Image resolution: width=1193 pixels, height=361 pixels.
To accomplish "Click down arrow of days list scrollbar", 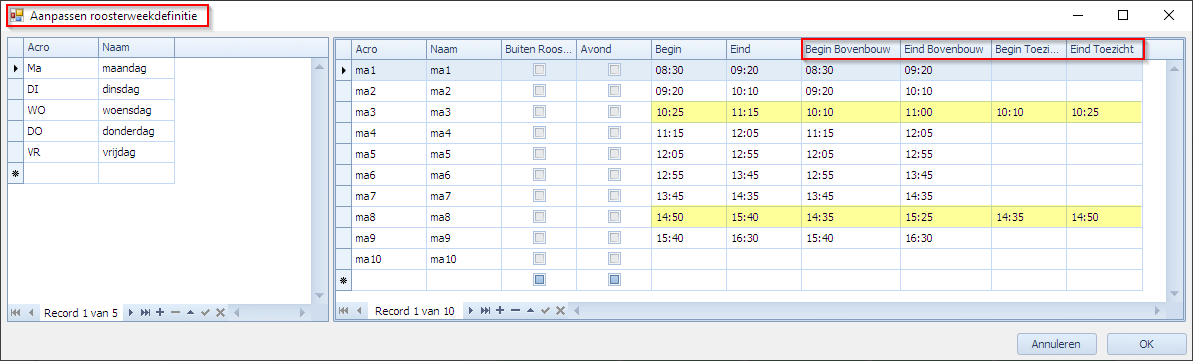I will (319, 296).
